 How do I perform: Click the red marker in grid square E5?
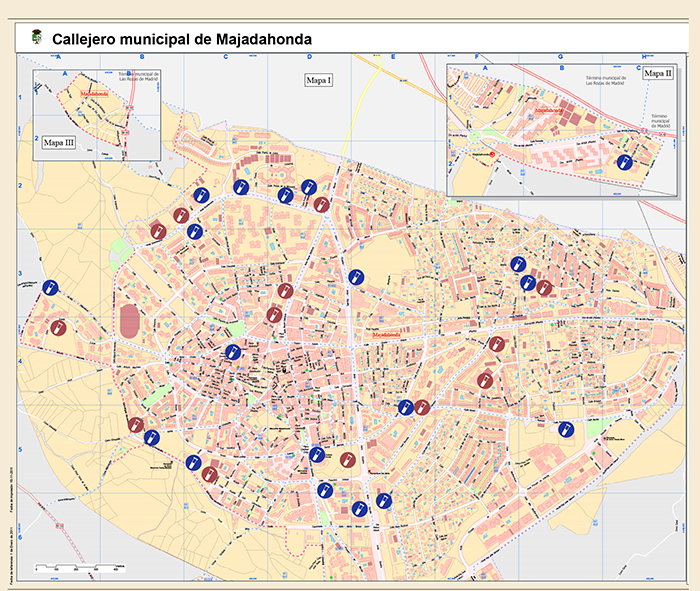[422, 407]
